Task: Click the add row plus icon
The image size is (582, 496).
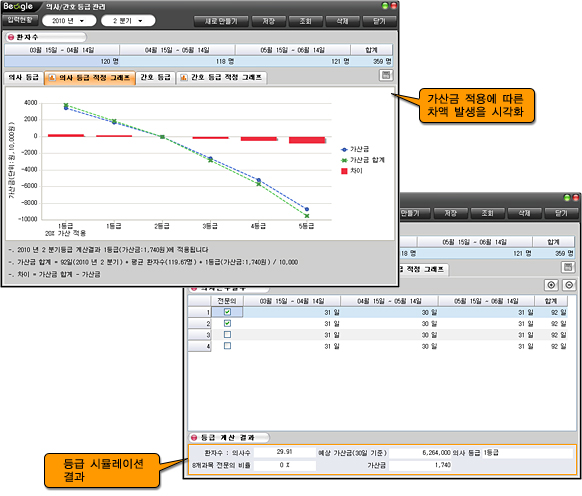Action: [551, 285]
